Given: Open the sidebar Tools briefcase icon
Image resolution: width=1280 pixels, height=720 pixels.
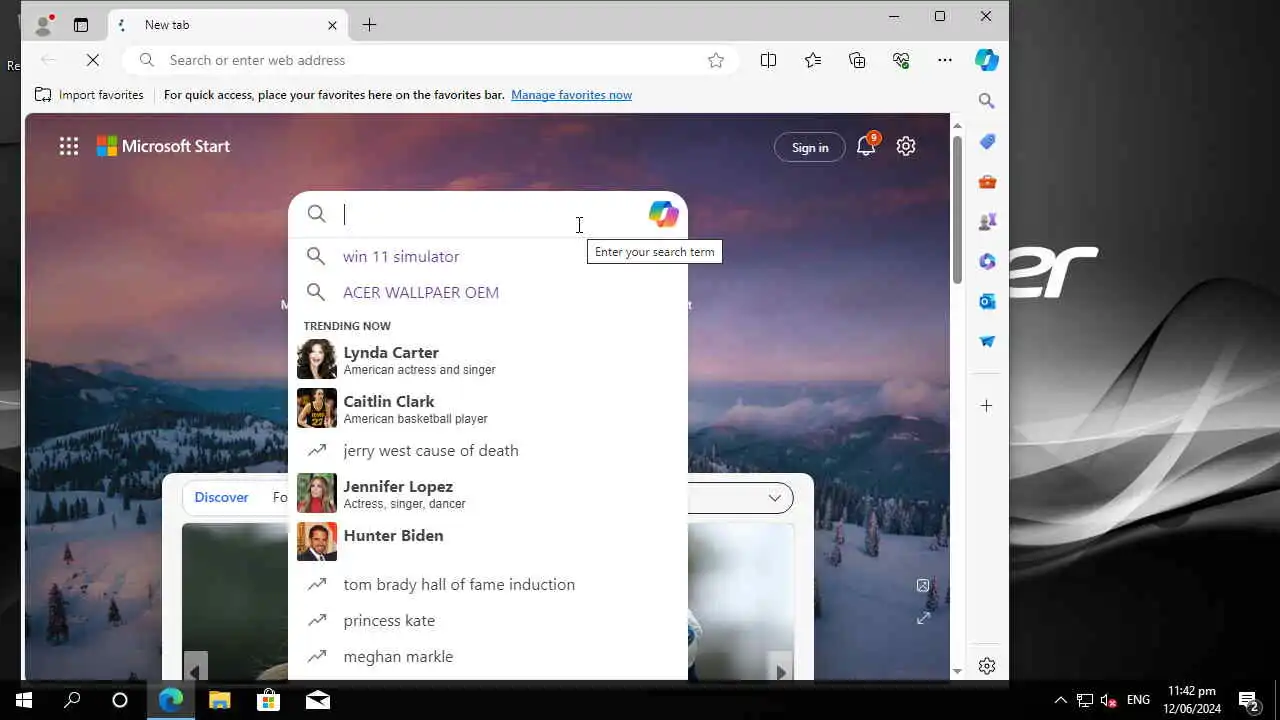Looking at the screenshot, I should [x=987, y=182].
